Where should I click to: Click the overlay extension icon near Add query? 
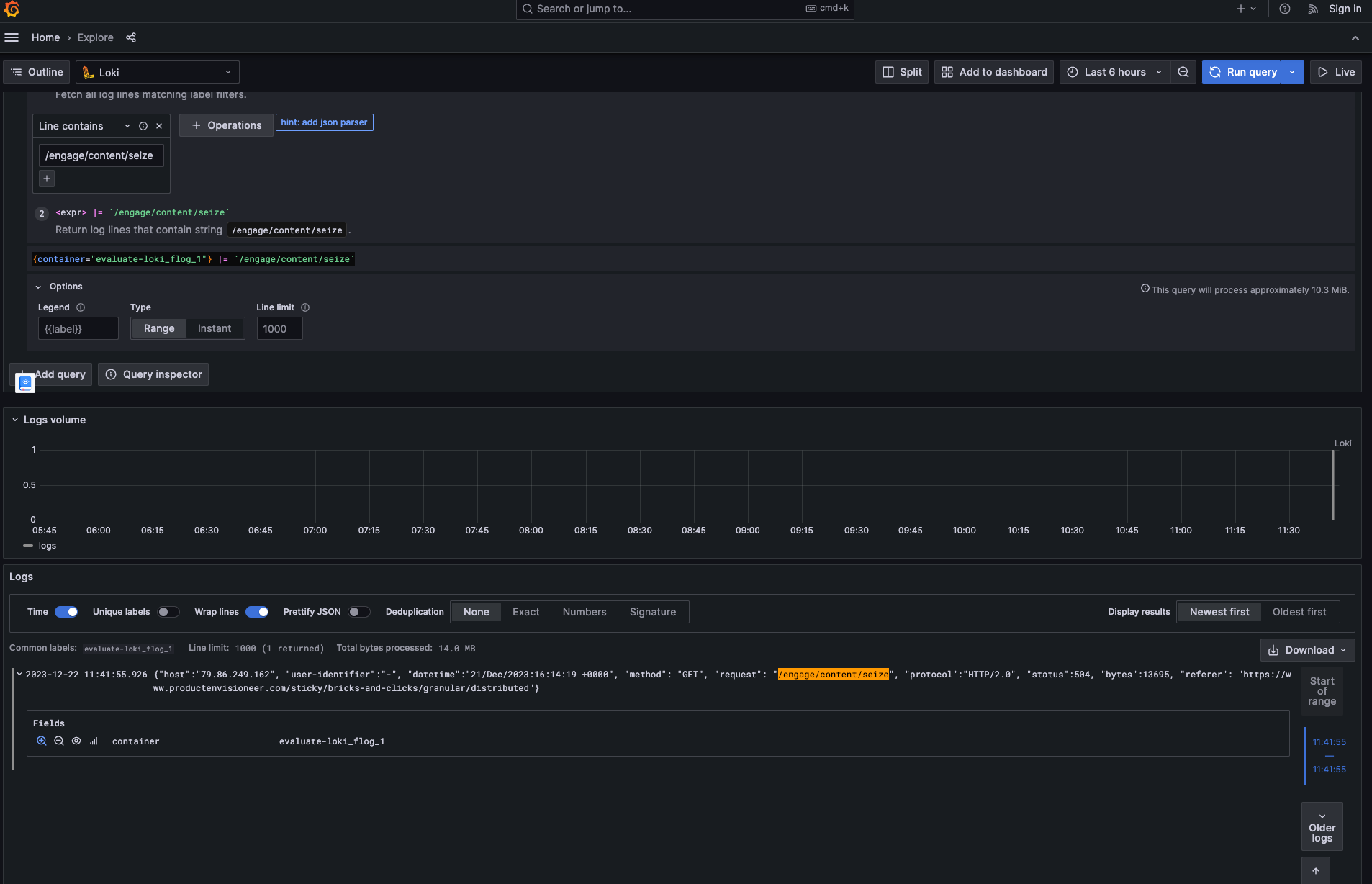pyautogui.click(x=25, y=383)
